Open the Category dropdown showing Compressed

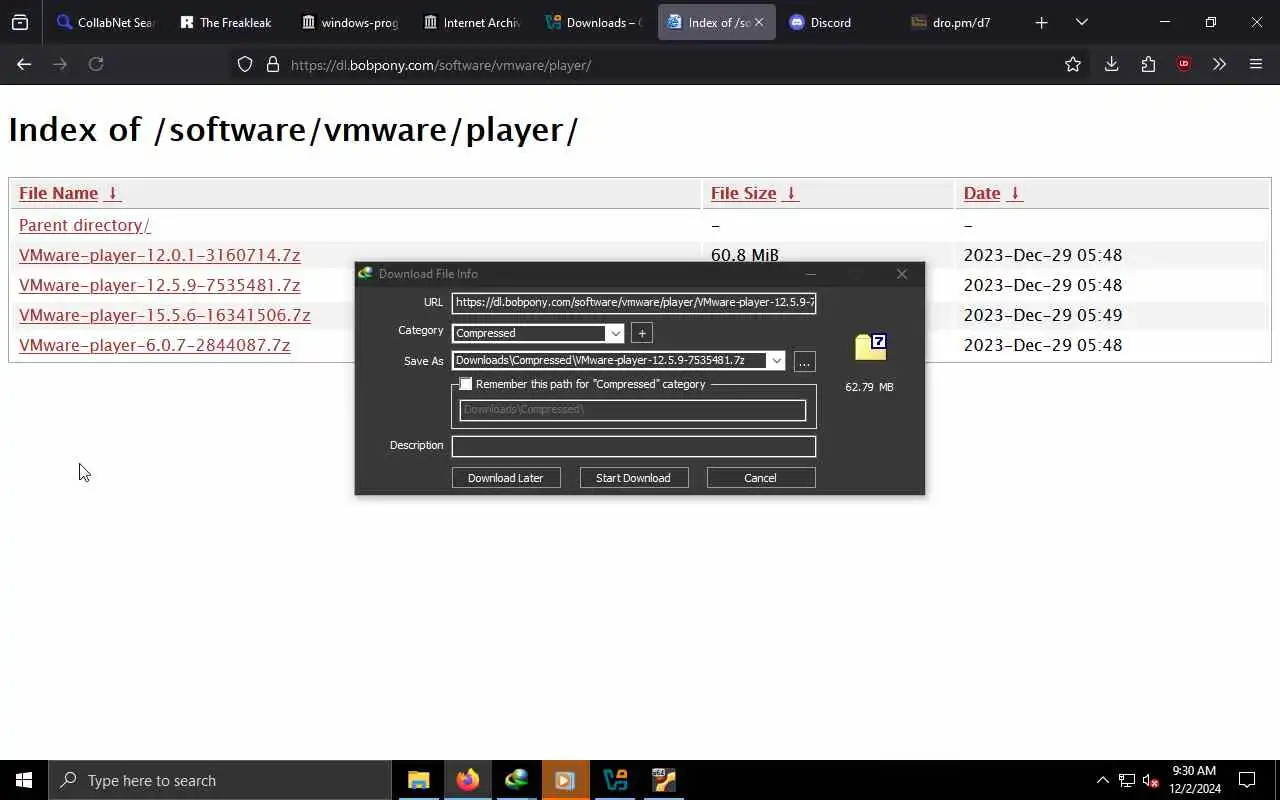[538, 333]
